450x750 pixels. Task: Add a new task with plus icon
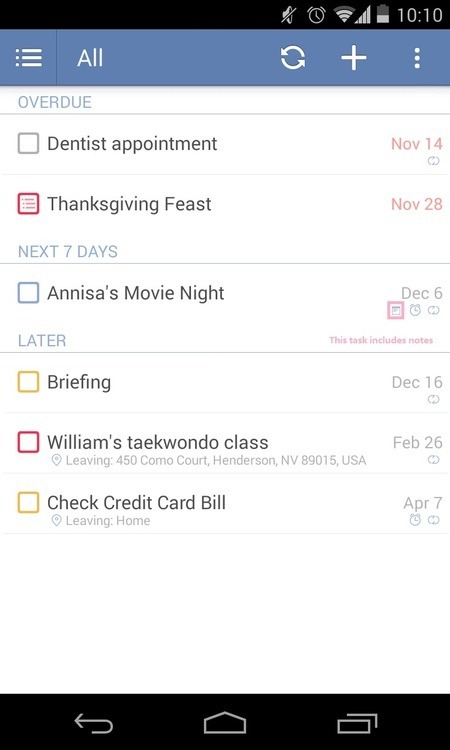pos(353,58)
